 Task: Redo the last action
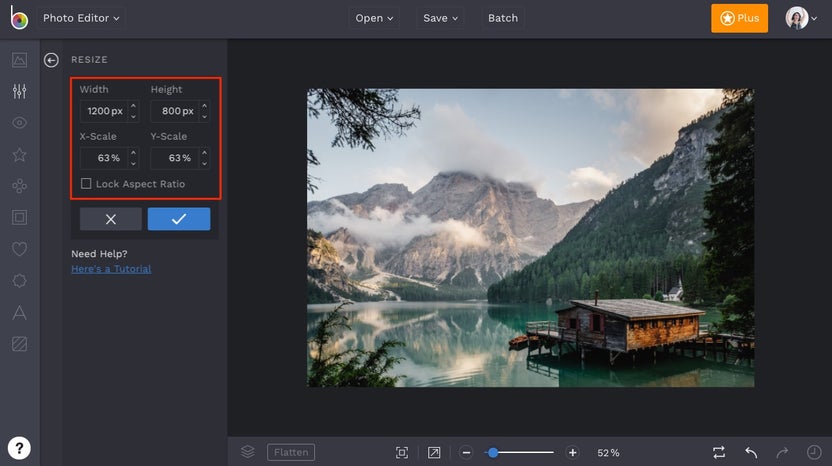[782, 452]
